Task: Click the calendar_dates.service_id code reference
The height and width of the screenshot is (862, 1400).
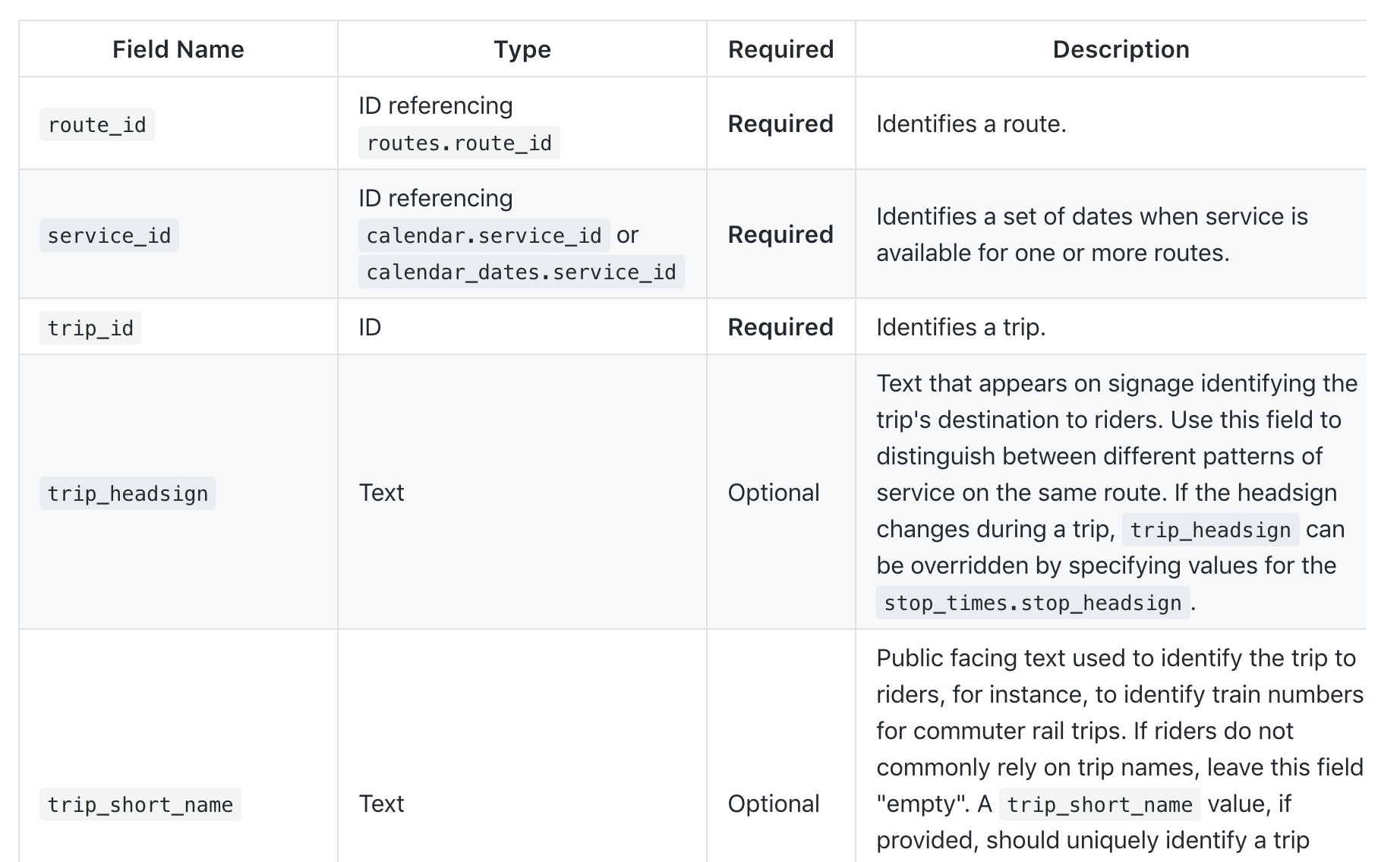Action: 521,272
